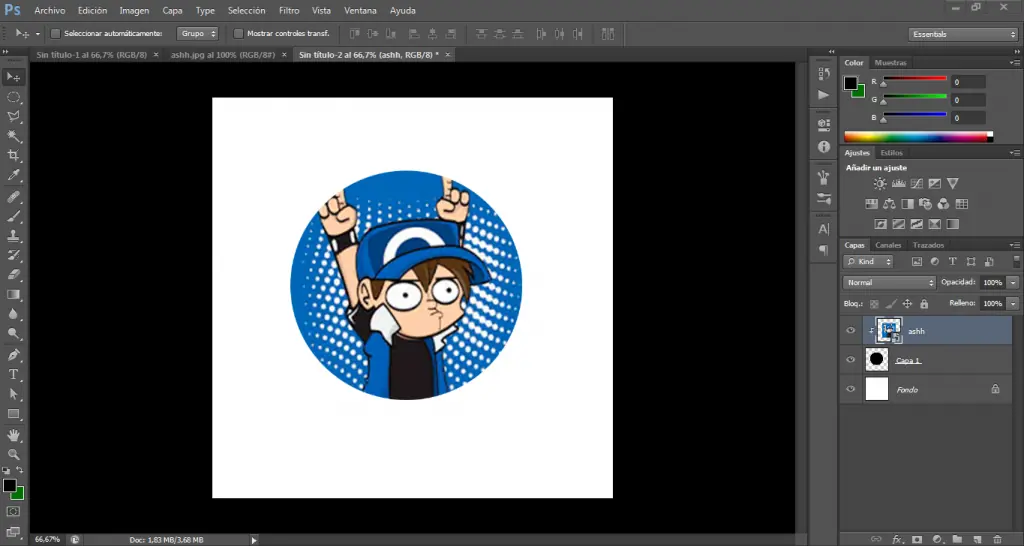The height and width of the screenshot is (546, 1024).
Task: Open the Capas panel flyout menu
Action: pos(1015,246)
